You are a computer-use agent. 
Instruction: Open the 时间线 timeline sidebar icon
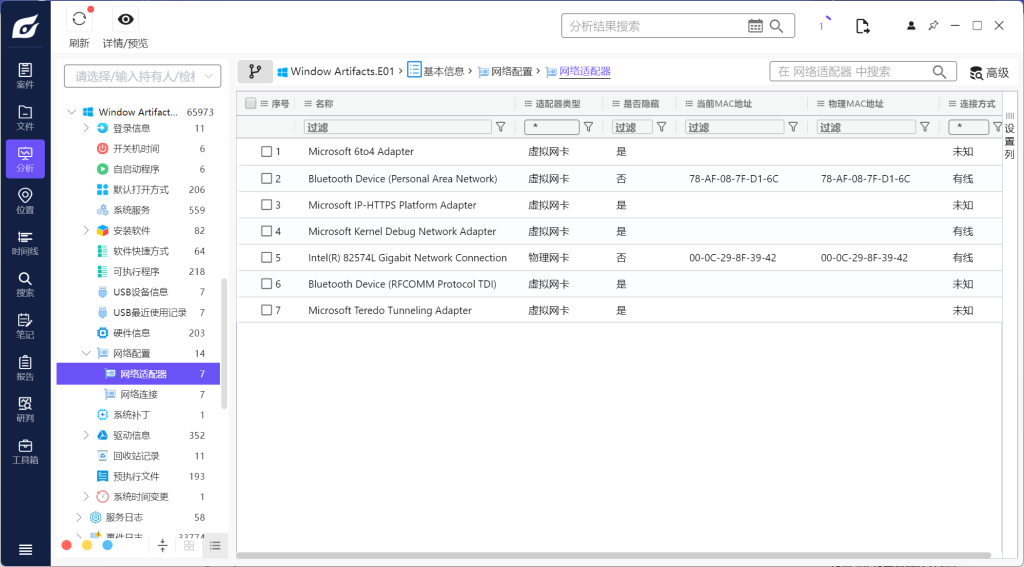tap(25, 243)
